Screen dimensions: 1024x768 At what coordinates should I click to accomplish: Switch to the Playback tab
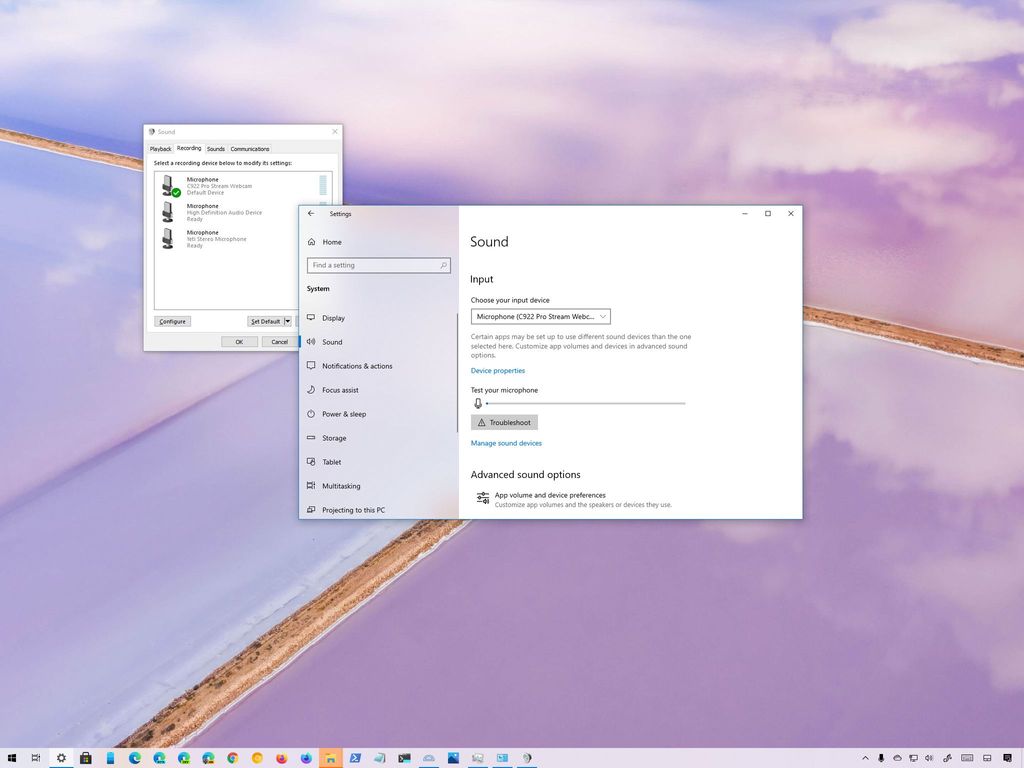point(161,148)
